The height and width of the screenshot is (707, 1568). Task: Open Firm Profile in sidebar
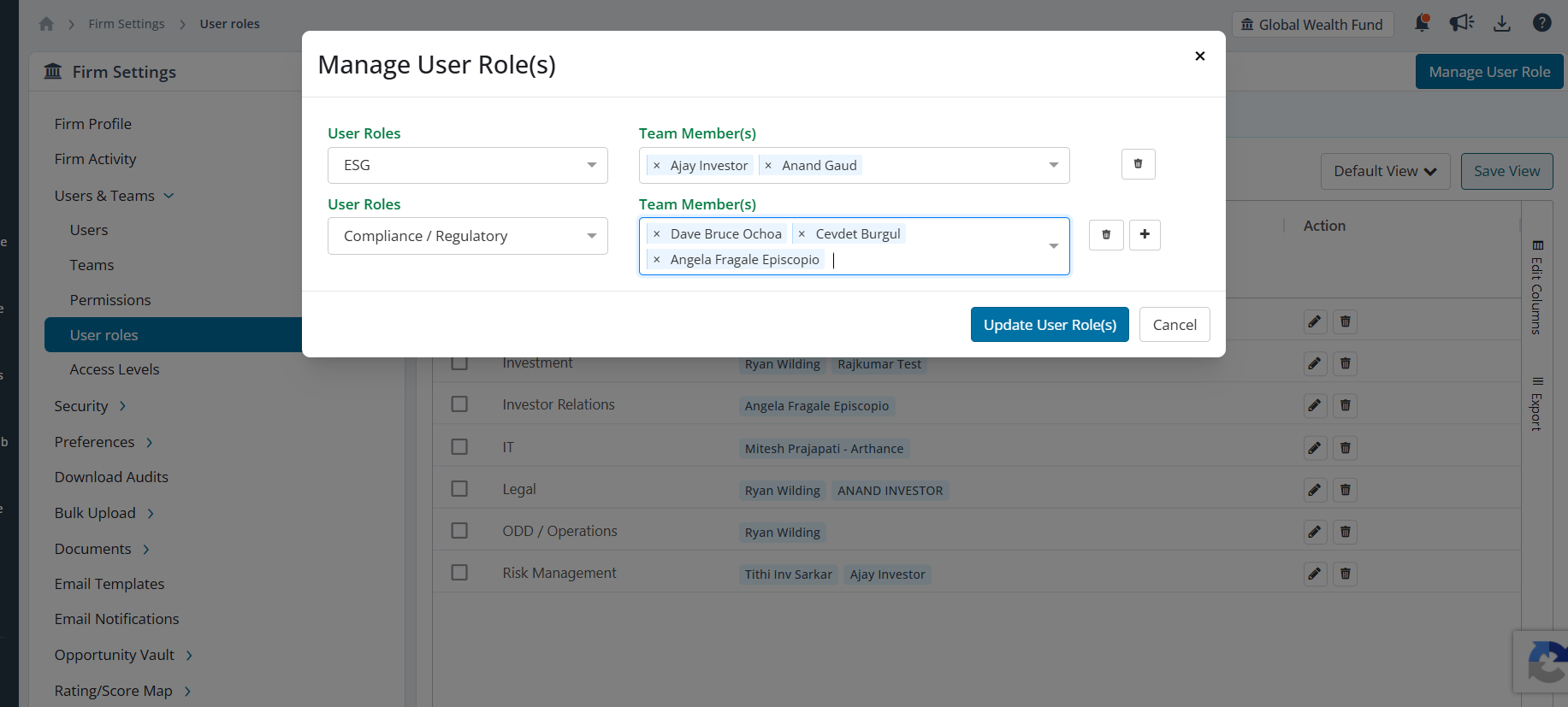(93, 124)
